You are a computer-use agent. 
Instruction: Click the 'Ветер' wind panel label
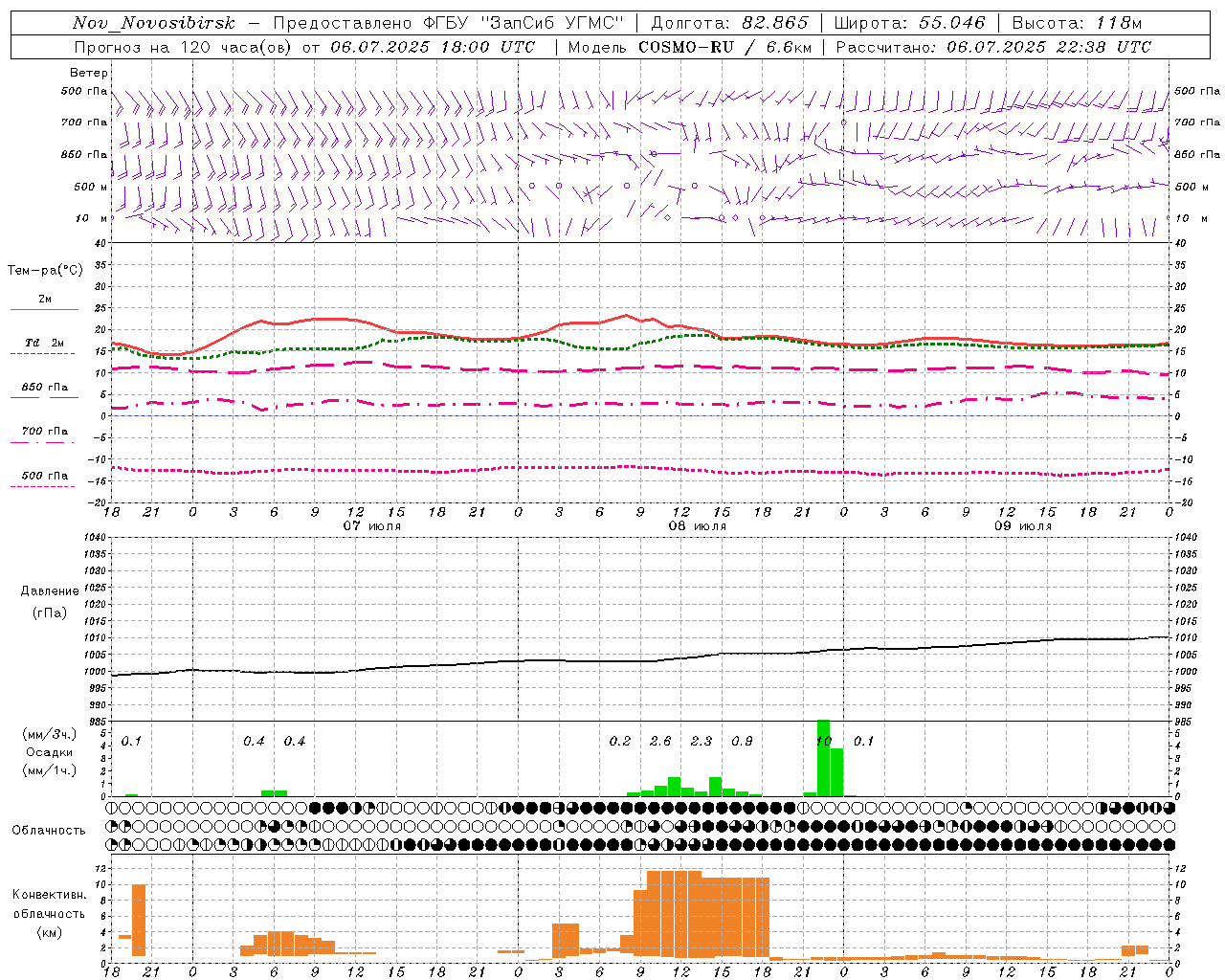click(88, 73)
